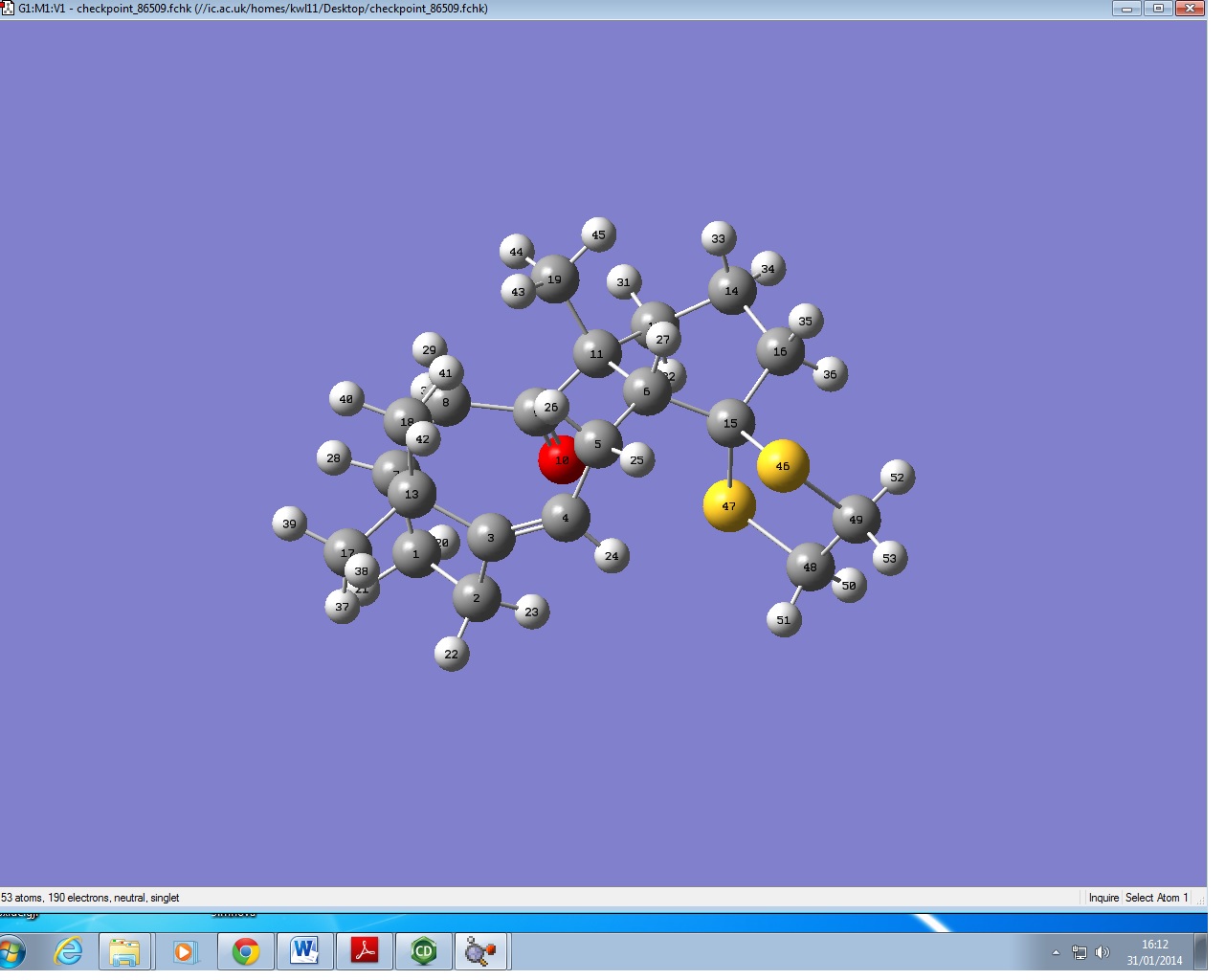This screenshot has height=980, width=1225.
Task: Select hydrogen atom 36 in the molecule
Action: click(x=830, y=374)
